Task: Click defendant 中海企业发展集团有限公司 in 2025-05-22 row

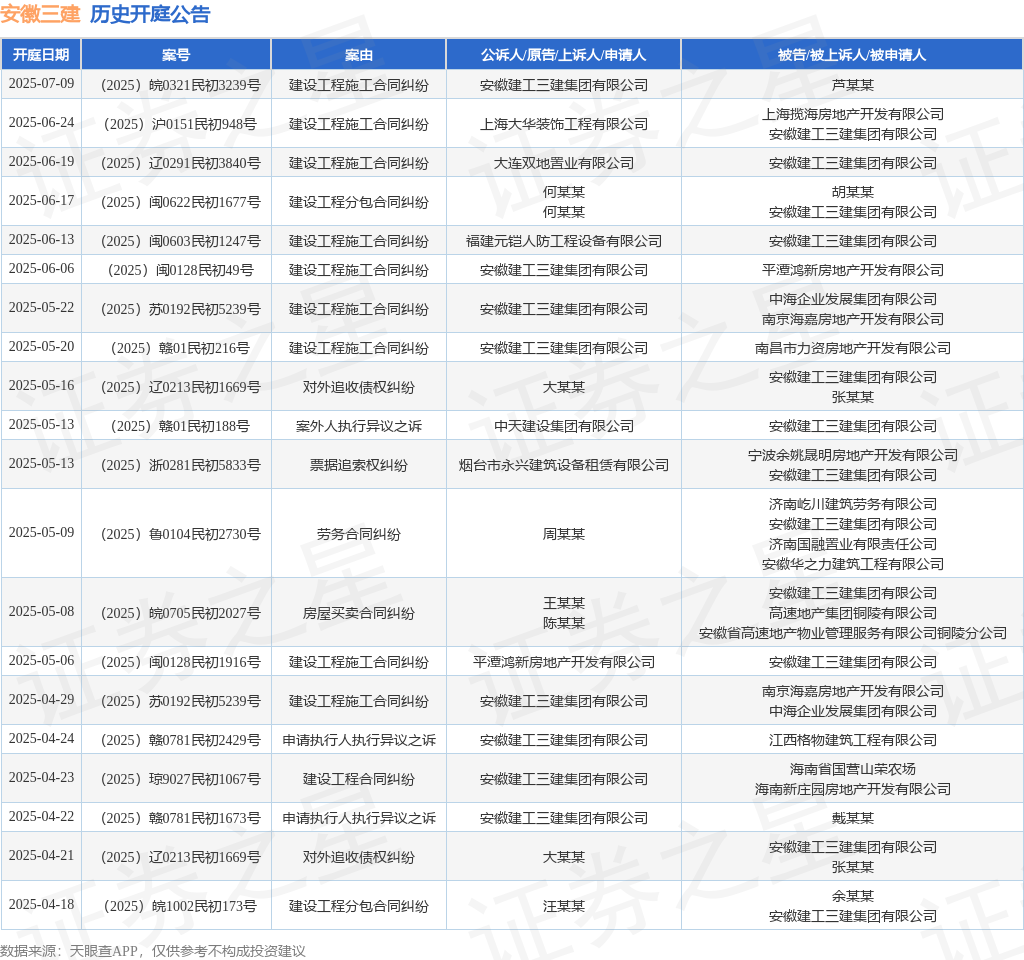Action: tap(852, 299)
